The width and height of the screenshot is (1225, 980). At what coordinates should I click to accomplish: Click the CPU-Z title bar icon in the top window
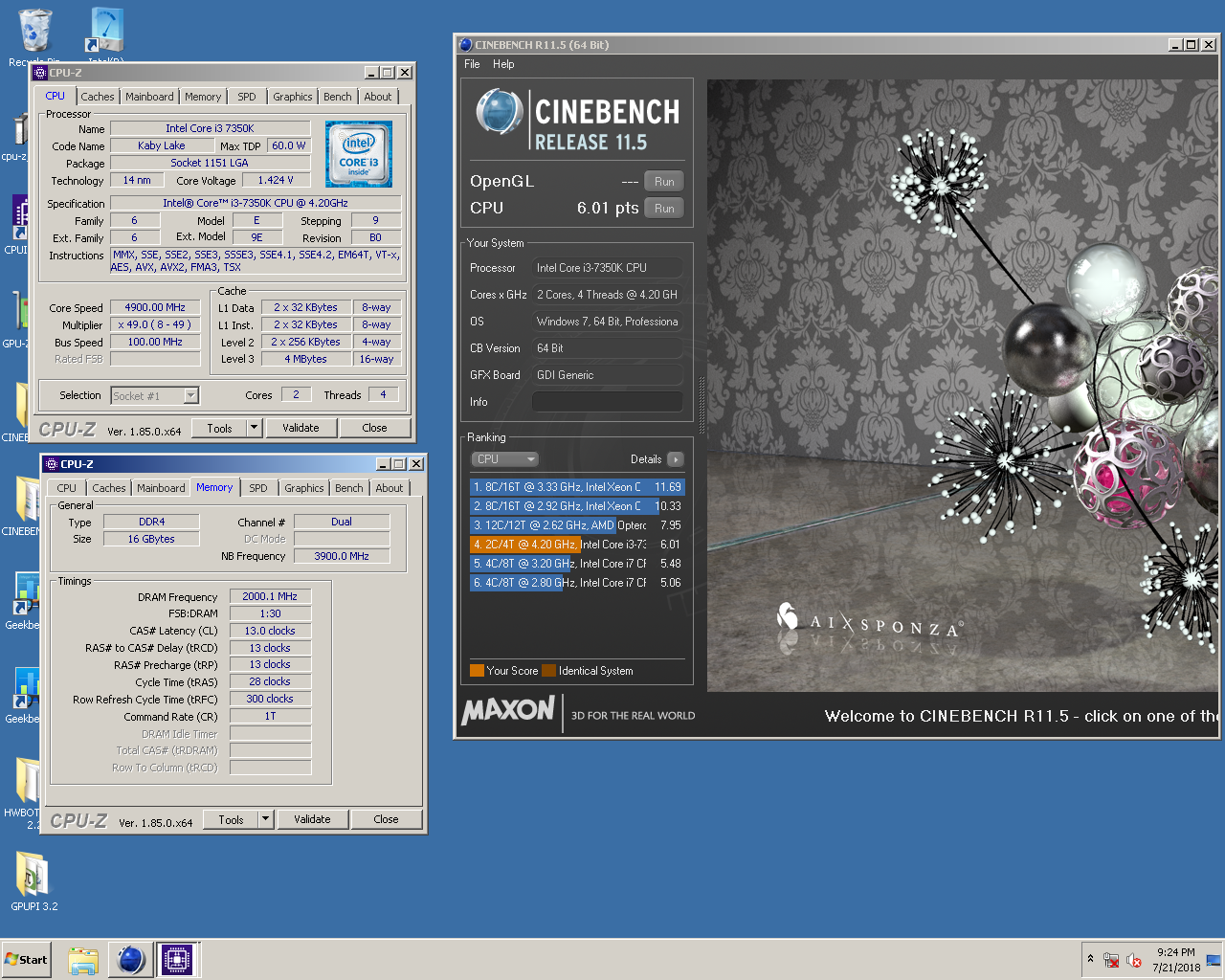pos(40,73)
